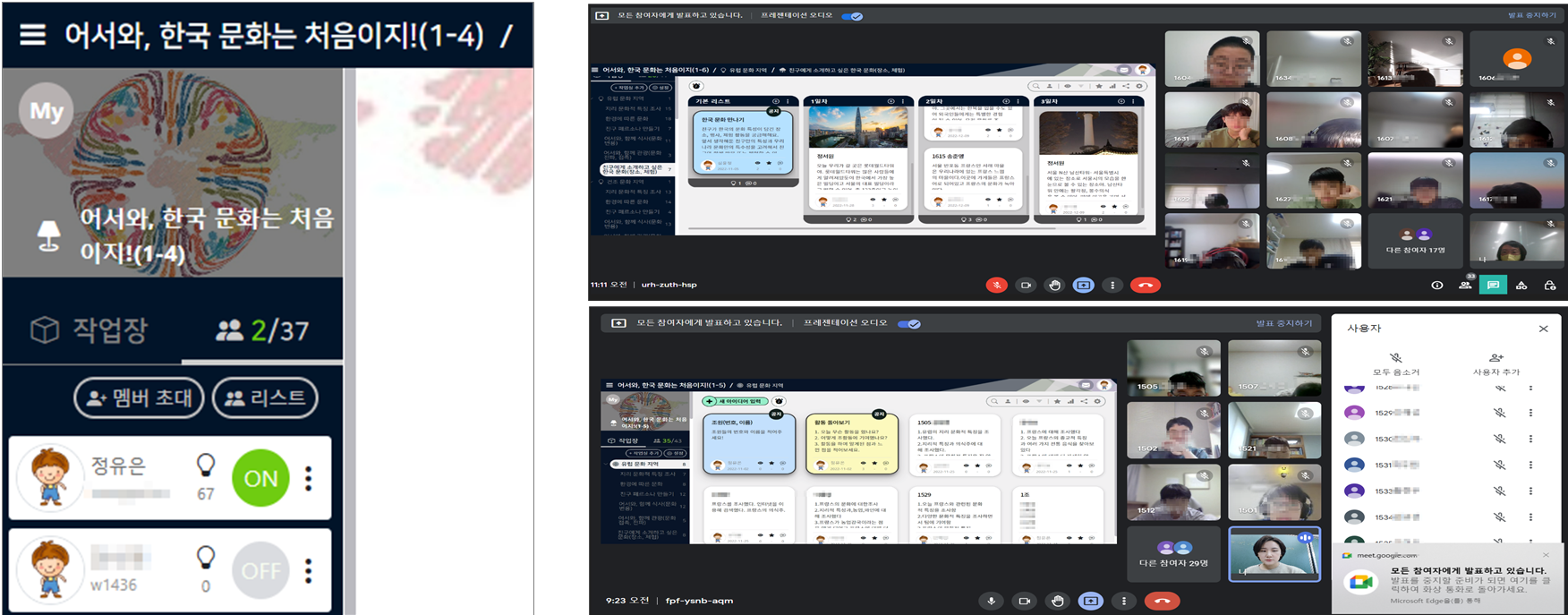Screen dimensions: 1568x615
Task: Click the 모두 음소거 mute-all icon
Action: tap(1395, 357)
